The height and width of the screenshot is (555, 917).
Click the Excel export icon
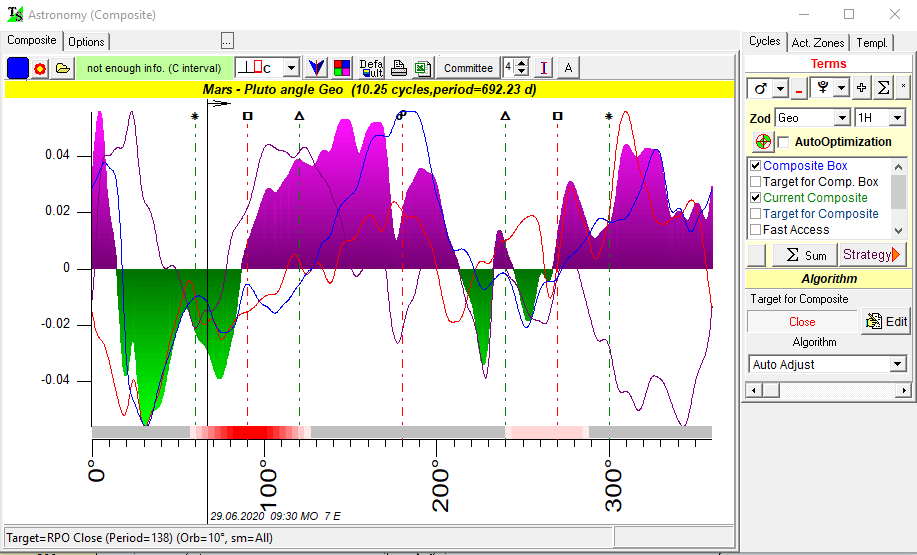[421, 68]
